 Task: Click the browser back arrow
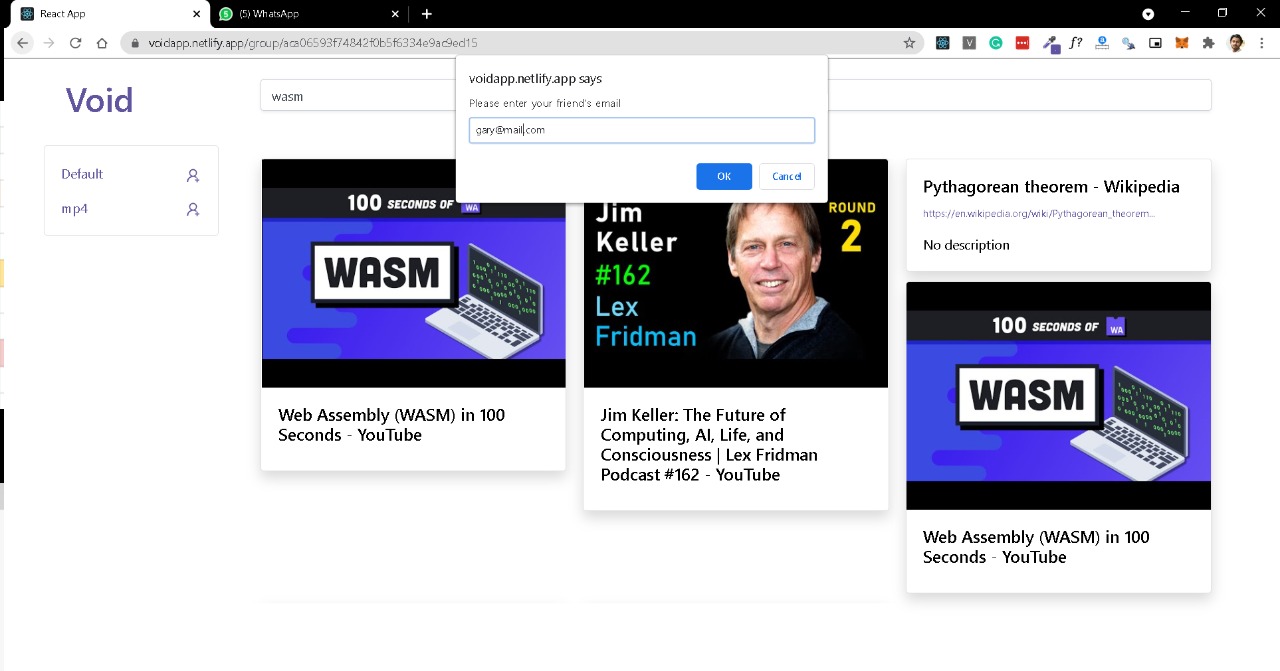pyautogui.click(x=22, y=43)
